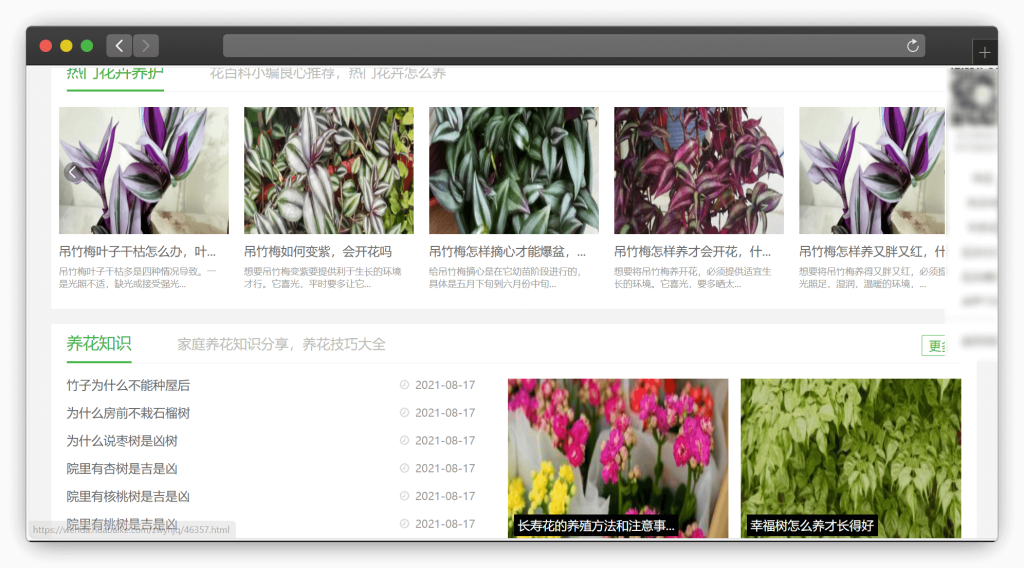Open article title 吊竹梅怎样养才会开花

[692, 252]
